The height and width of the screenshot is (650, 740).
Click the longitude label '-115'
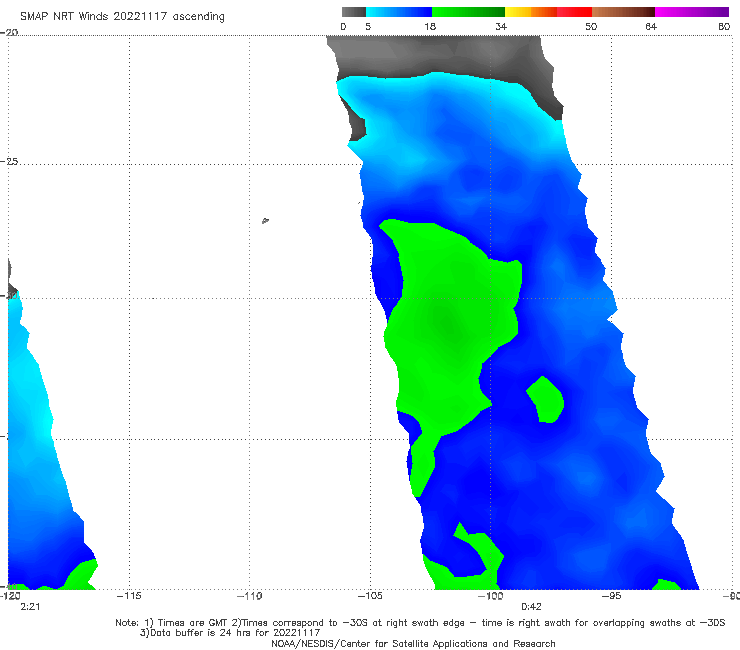click(x=129, y=596)
